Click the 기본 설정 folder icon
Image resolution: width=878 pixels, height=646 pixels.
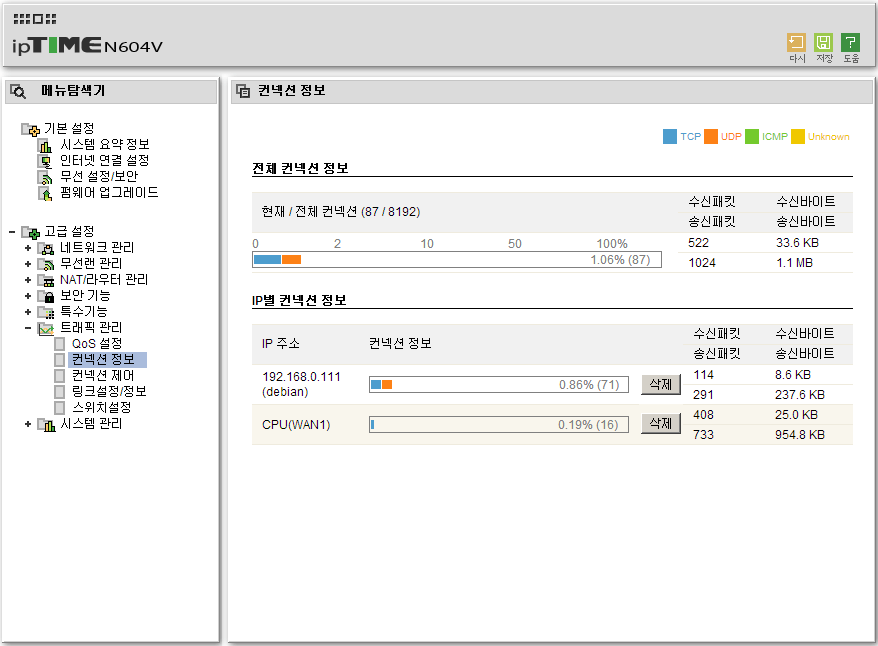click(x=30, y=129)
